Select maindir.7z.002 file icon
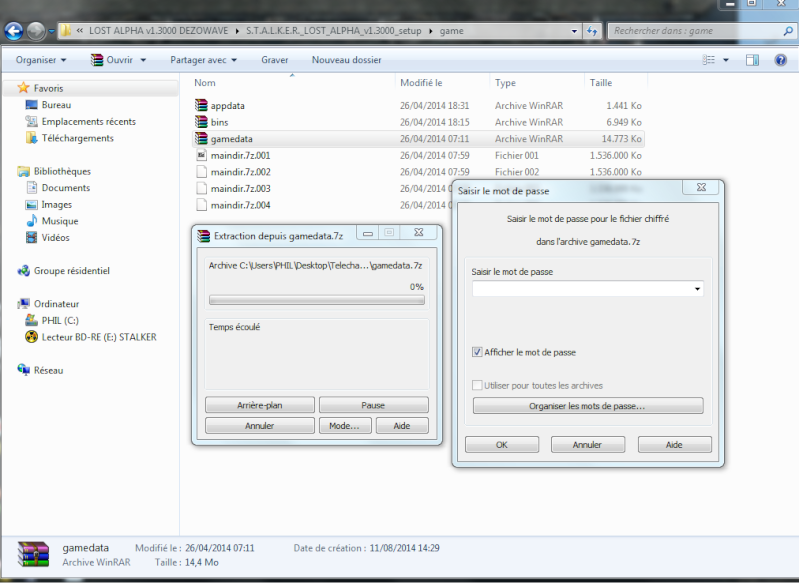This screenshot has height=583, width=799. click(x=201, y=172)
